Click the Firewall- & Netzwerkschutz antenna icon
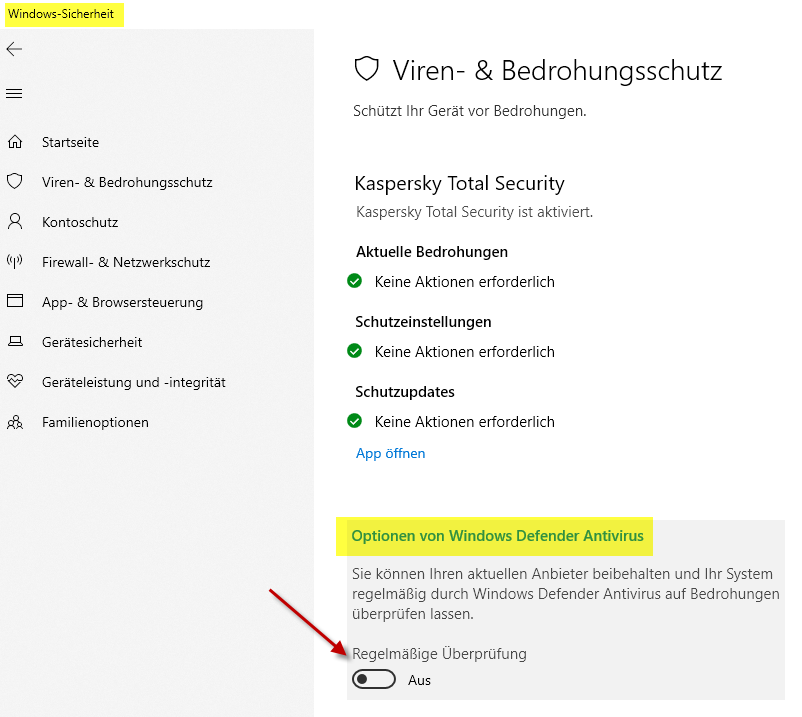The width and height of the screenshot is (802, 717). [14, 262]
